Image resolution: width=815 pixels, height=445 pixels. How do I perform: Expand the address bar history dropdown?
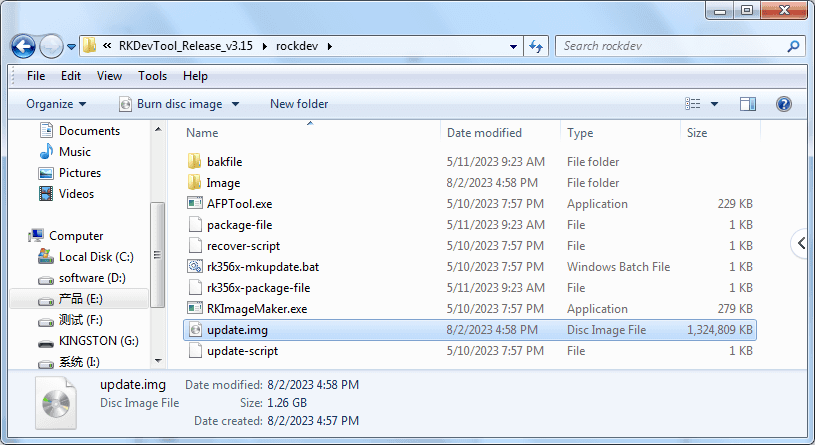point(512,46)
